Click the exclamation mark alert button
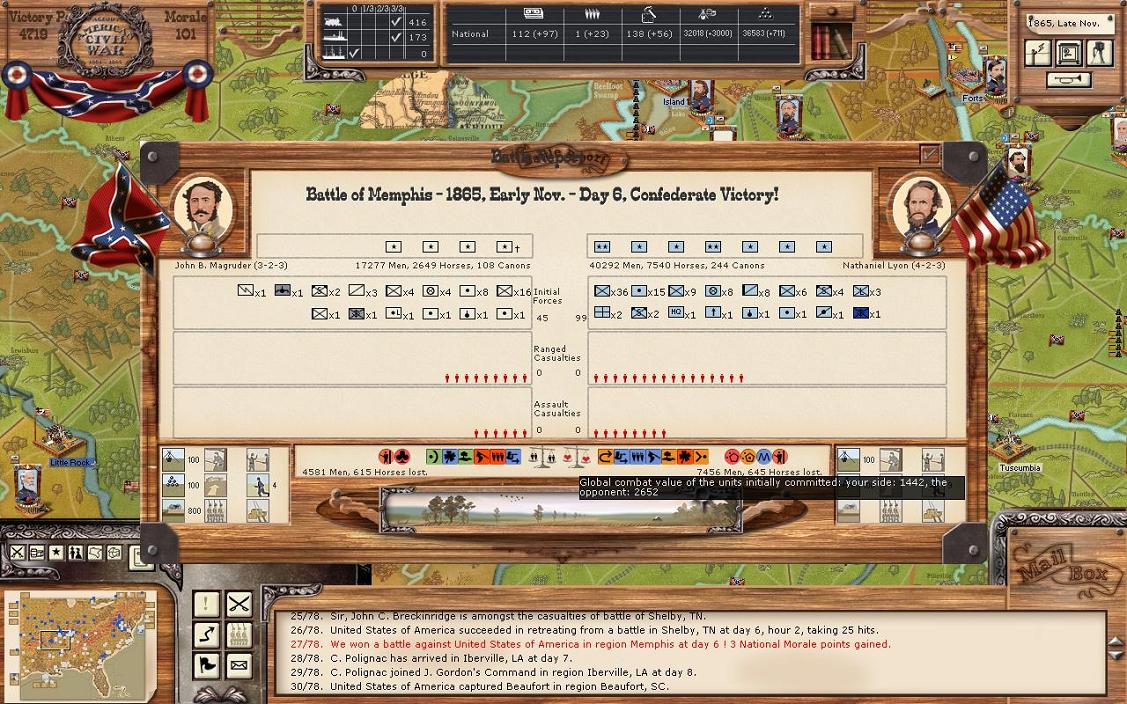This screenshot has width=1127, height=704. (206, 603)
